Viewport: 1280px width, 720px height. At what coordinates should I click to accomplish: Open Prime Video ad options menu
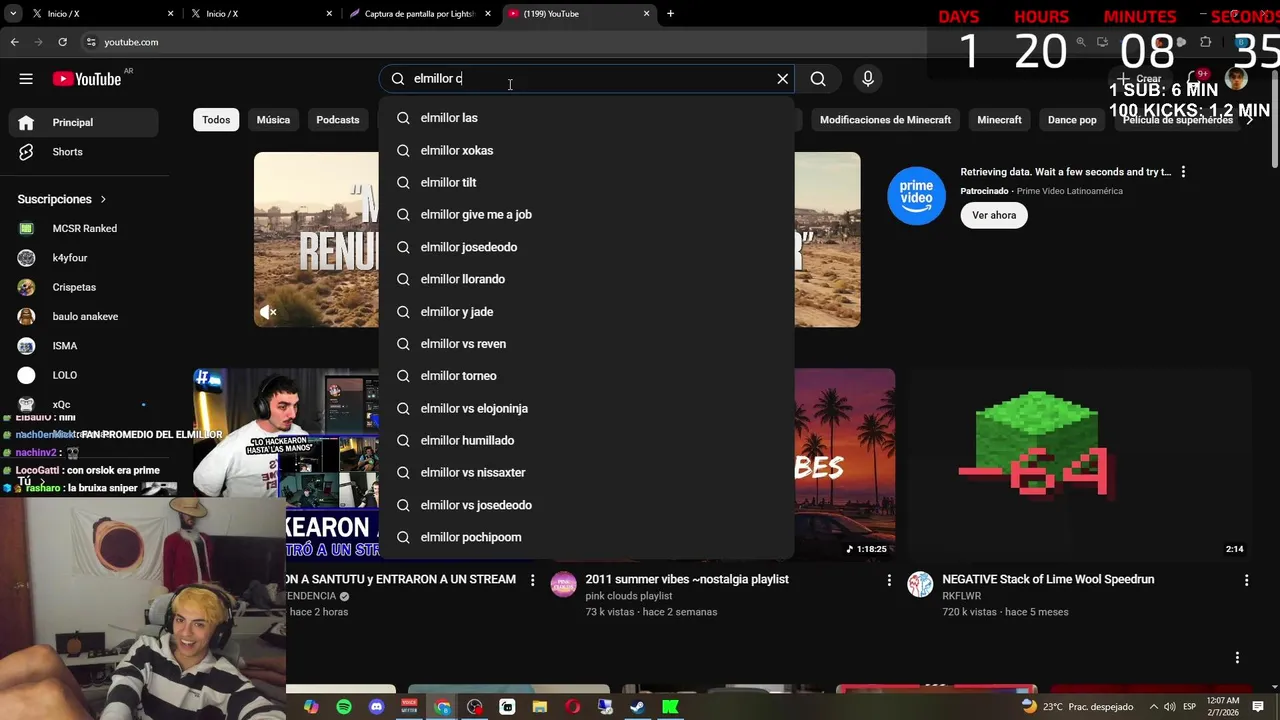[1183, 172]
